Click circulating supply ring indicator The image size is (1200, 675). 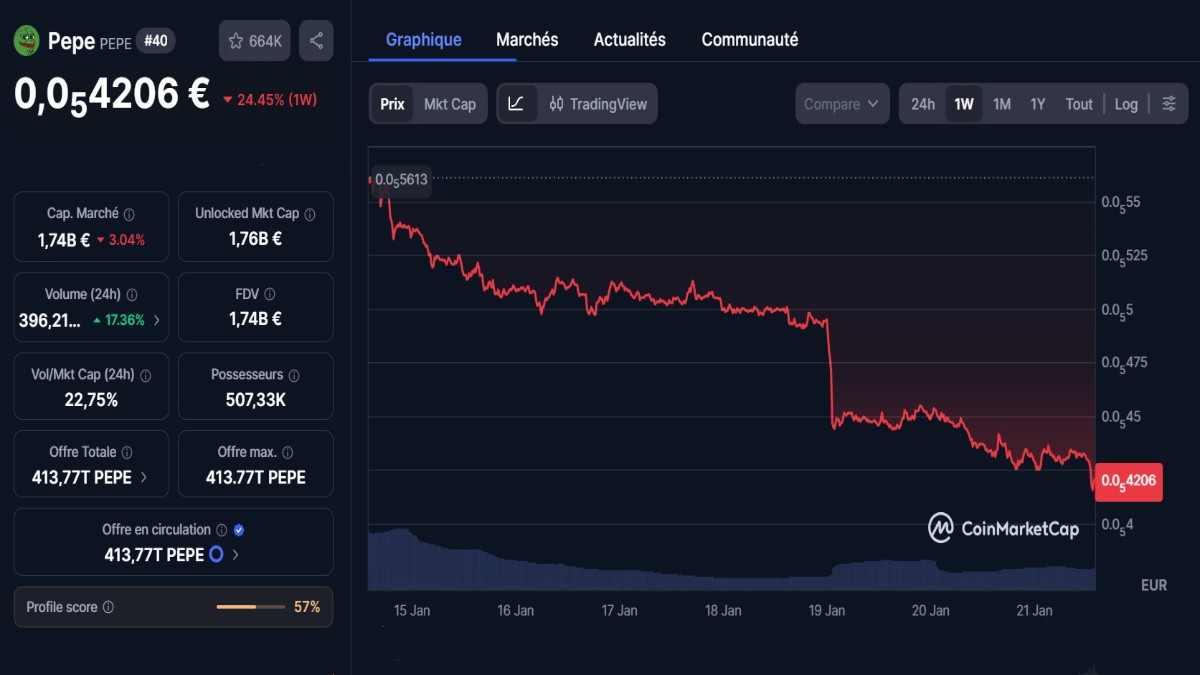click(x=216, y=554)
